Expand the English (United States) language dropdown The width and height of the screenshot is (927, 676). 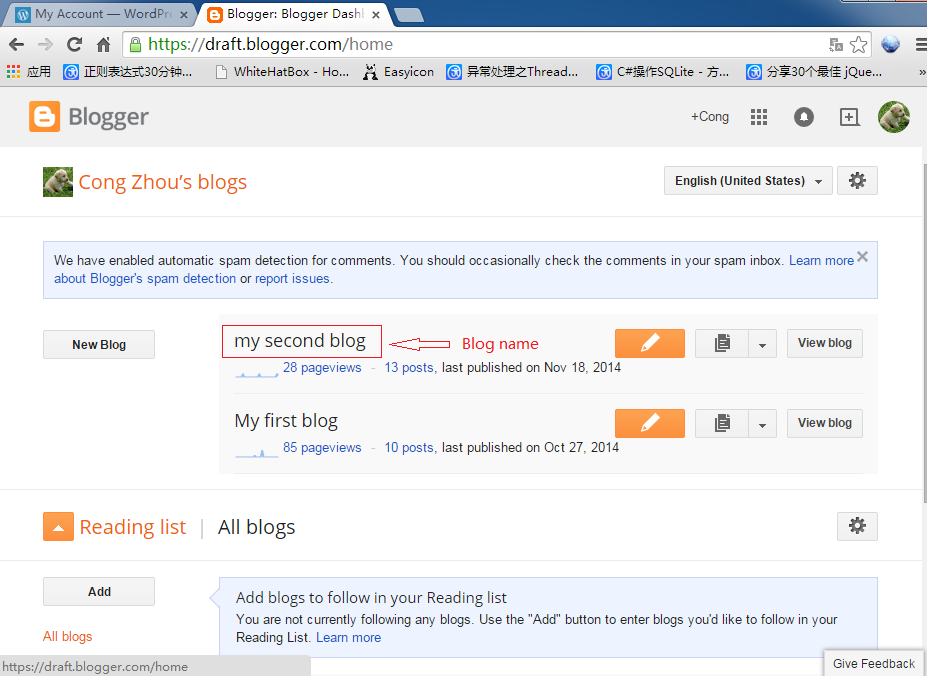point(748,181)
